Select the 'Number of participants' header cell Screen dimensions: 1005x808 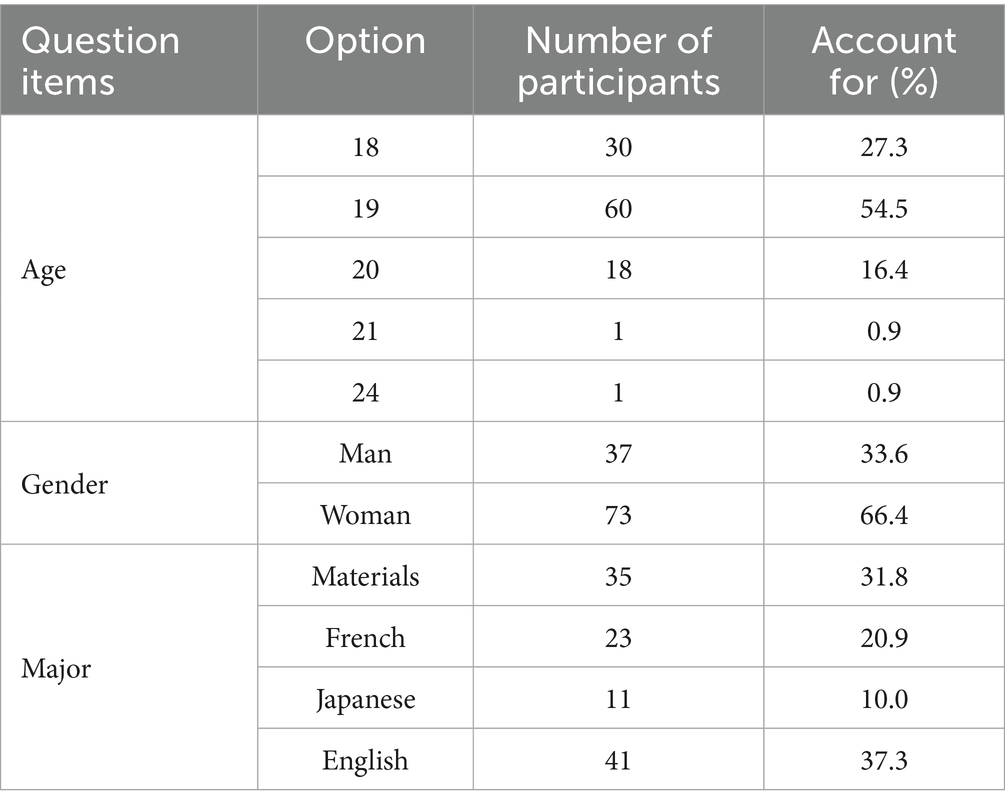pyautogui.click(x=618, y=59)
